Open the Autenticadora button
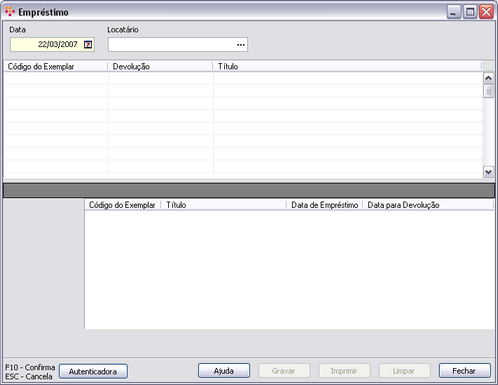Image resolution: width=498 pixels, height=385 pixels. [x=93, y=371]
